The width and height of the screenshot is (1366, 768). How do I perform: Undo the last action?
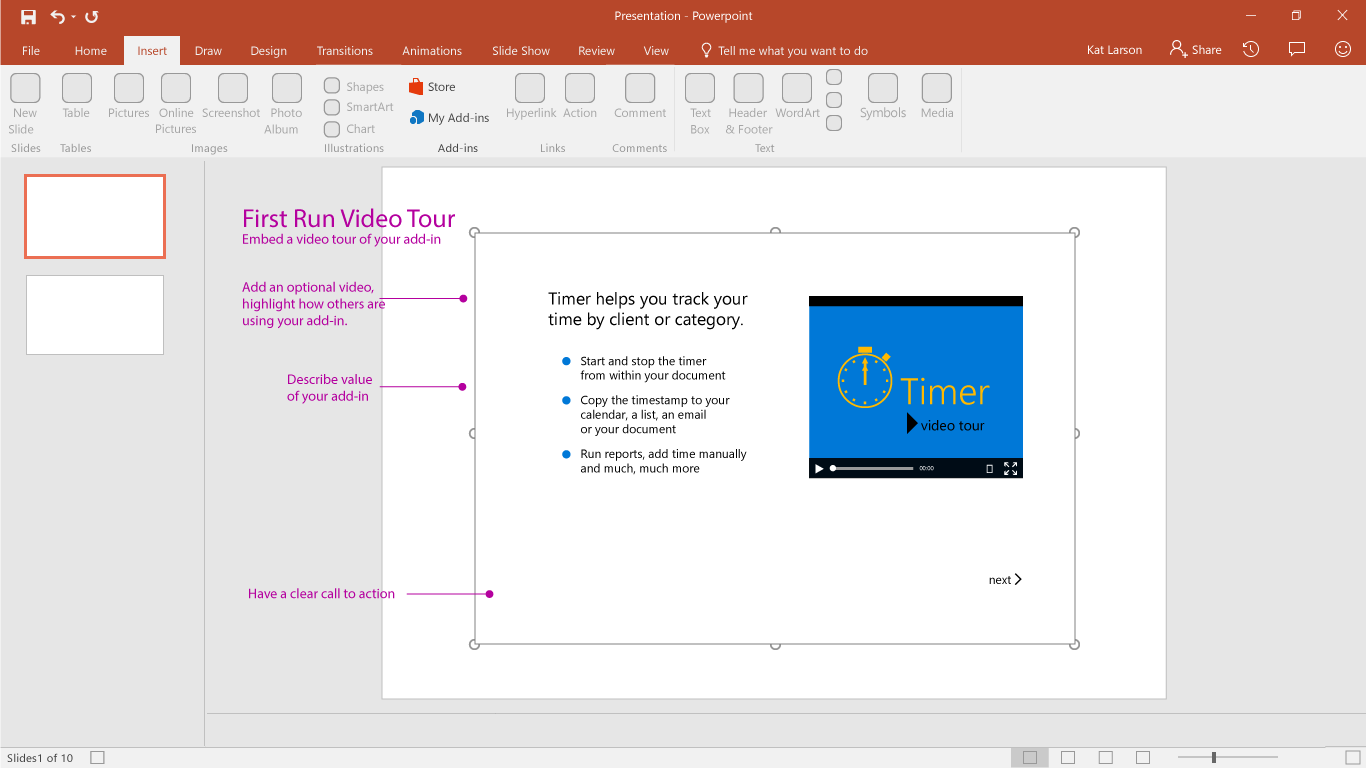tap(57, 17)
